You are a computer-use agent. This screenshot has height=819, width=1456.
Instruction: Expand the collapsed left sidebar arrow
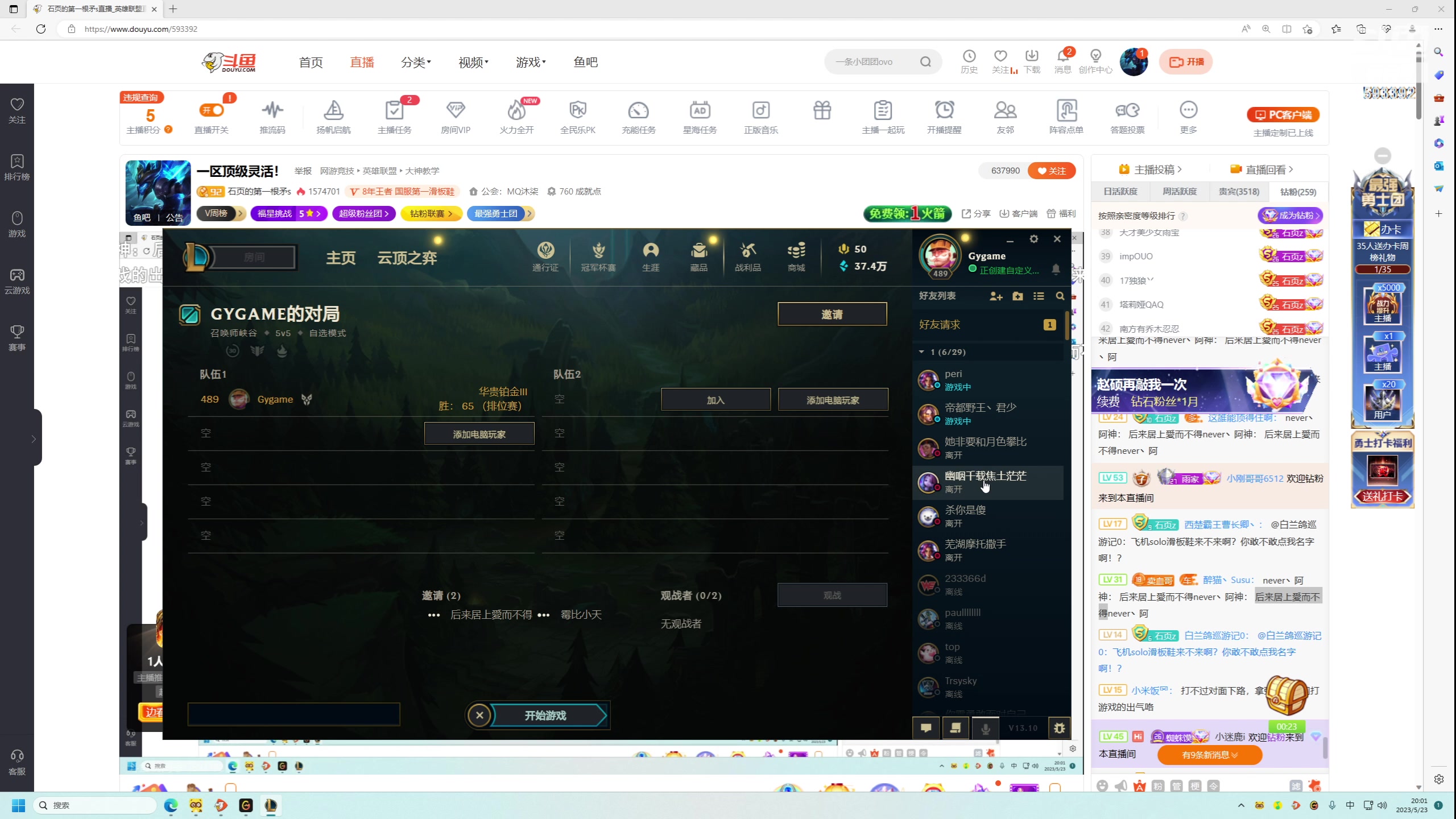pyautogui.click(x=34, y=439)
